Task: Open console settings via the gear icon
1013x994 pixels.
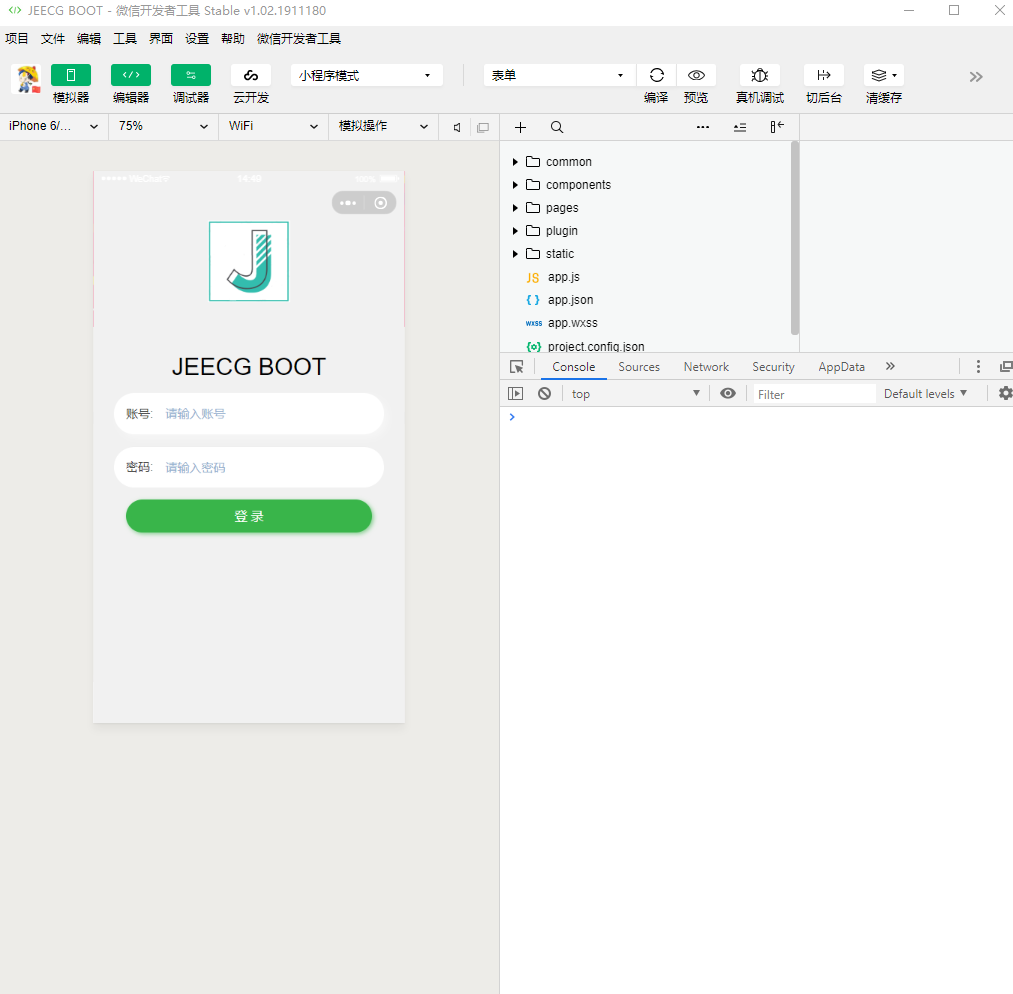Action: [1004, 393]
